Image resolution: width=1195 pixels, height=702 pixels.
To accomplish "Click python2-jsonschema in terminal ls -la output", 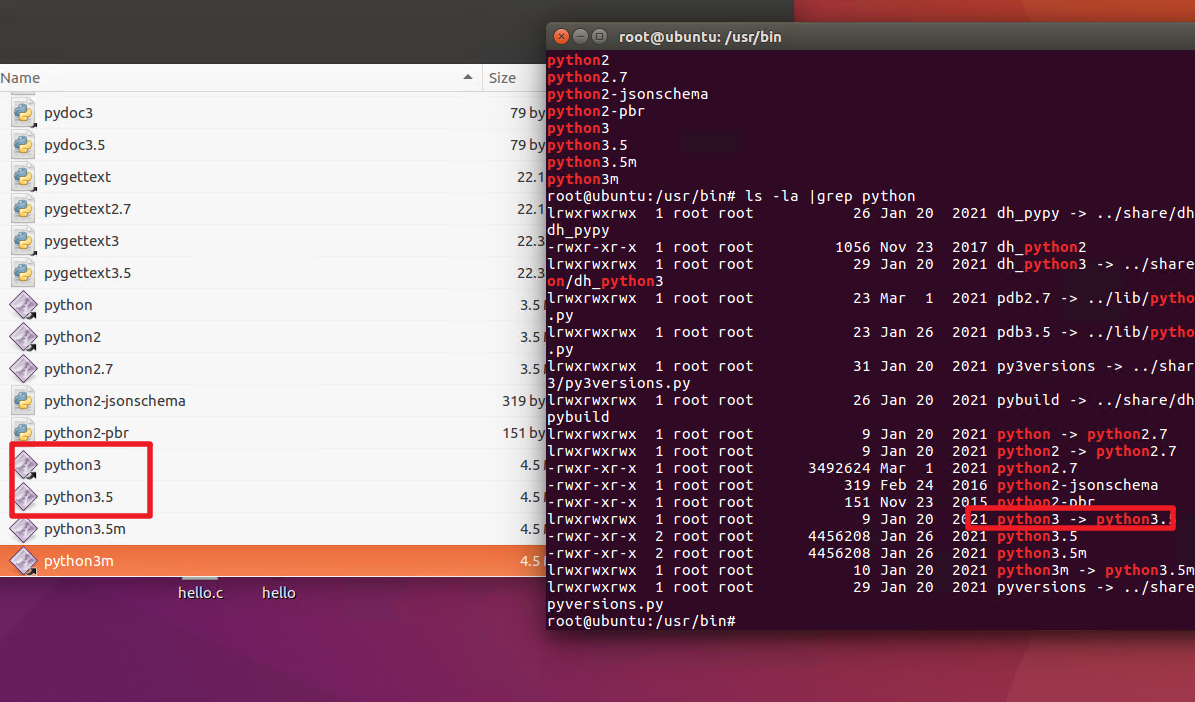I will (x=1077, y=485).
